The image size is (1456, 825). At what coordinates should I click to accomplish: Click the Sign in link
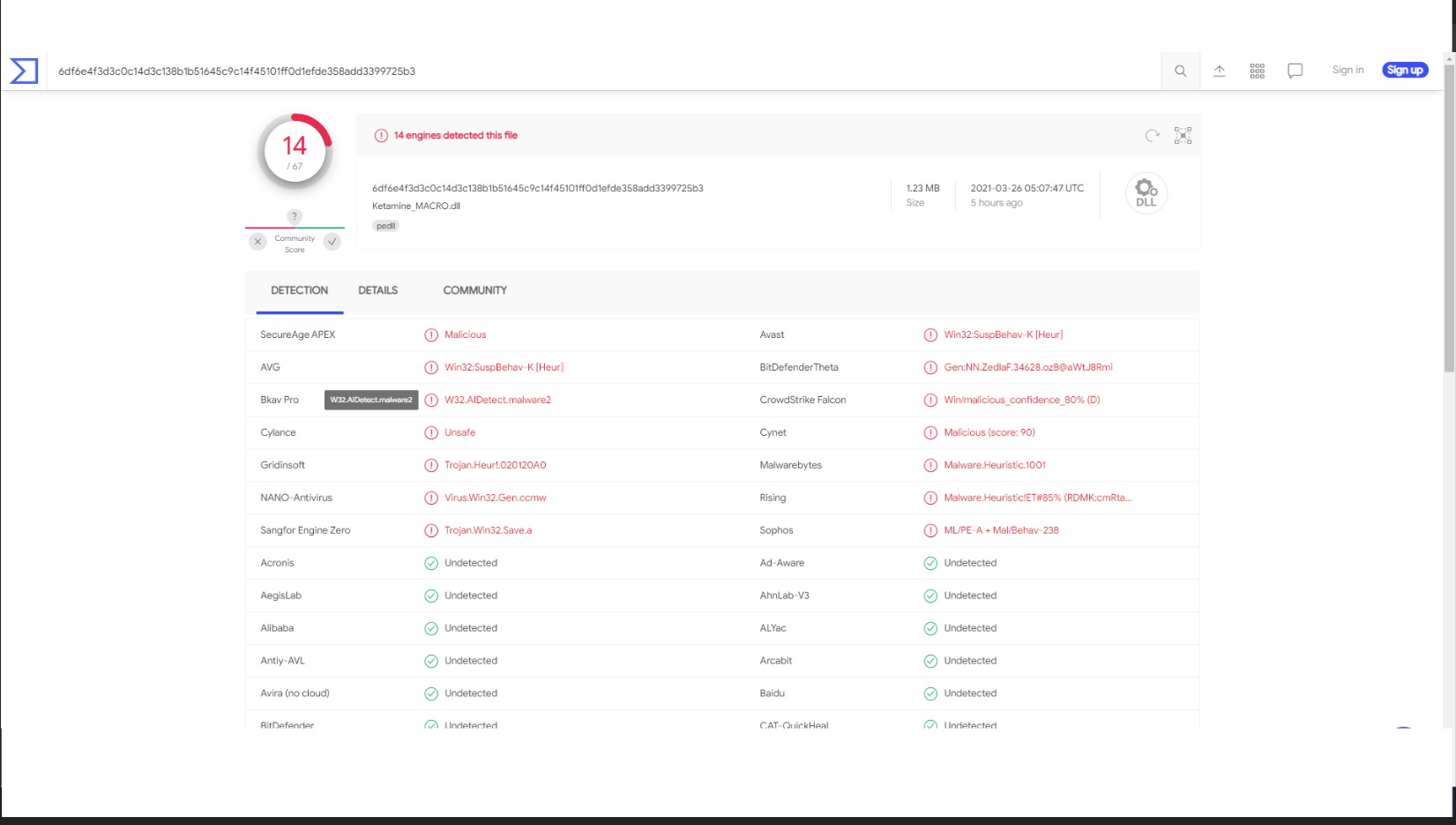coord(1348,70)
